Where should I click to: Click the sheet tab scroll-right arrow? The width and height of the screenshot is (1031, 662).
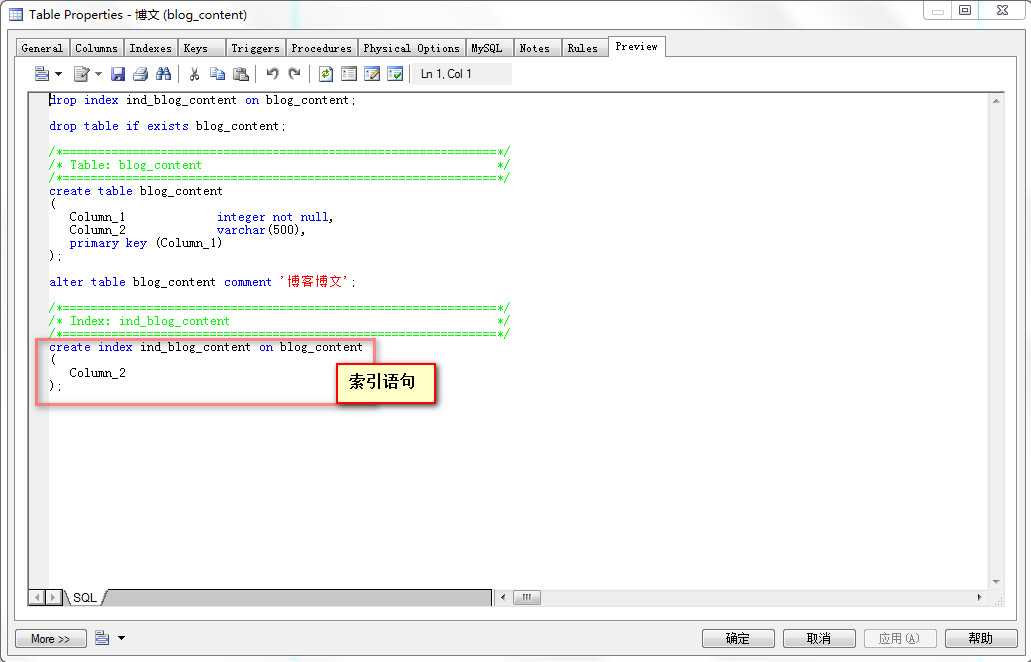(x=53, y=597)
